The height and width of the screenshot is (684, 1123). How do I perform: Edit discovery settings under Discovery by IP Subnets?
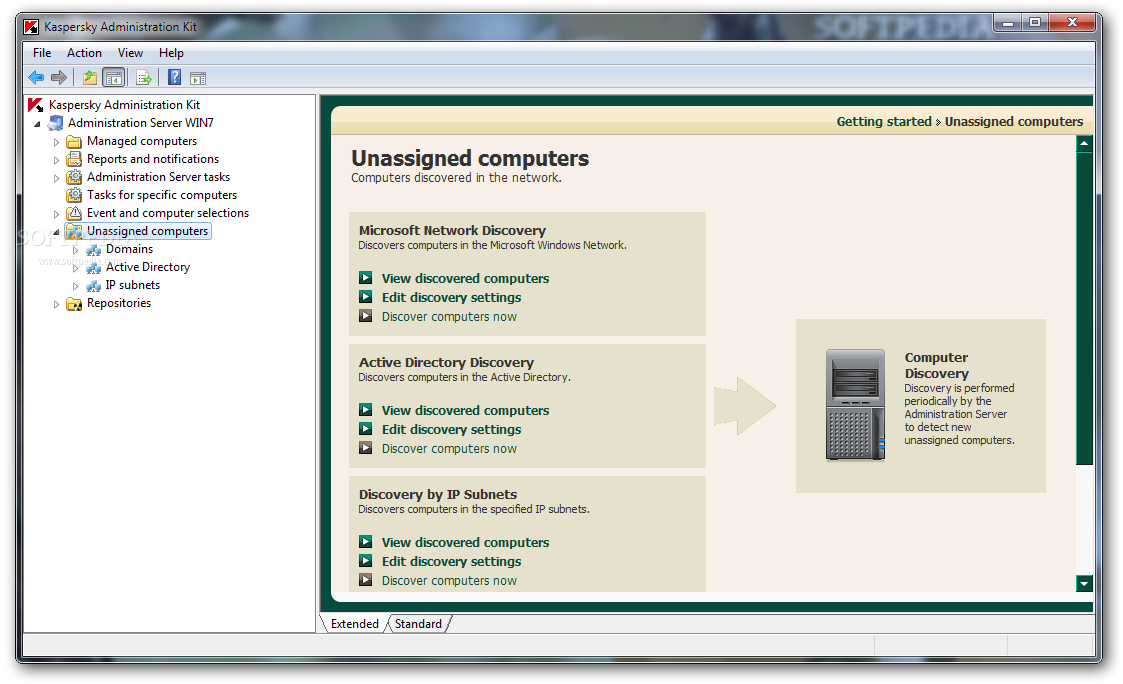(x=451, y=562)
